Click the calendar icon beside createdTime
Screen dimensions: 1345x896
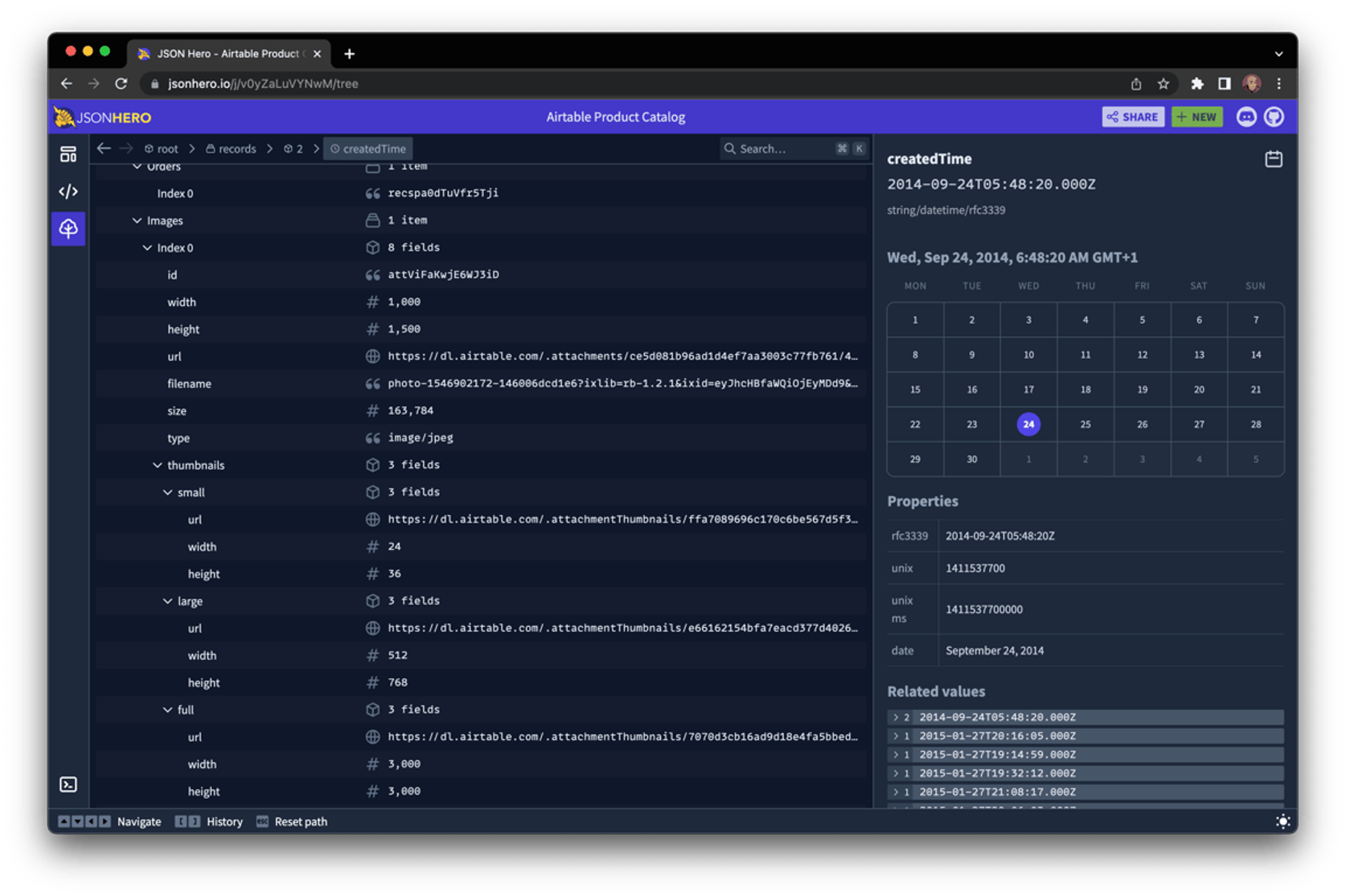click(1273, 159)
